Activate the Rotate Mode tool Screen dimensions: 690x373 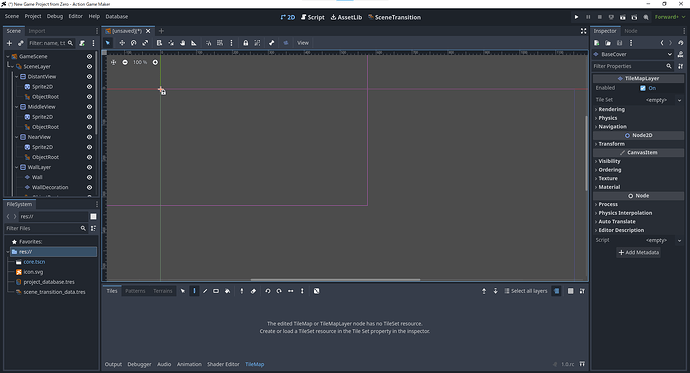point(133,43)
